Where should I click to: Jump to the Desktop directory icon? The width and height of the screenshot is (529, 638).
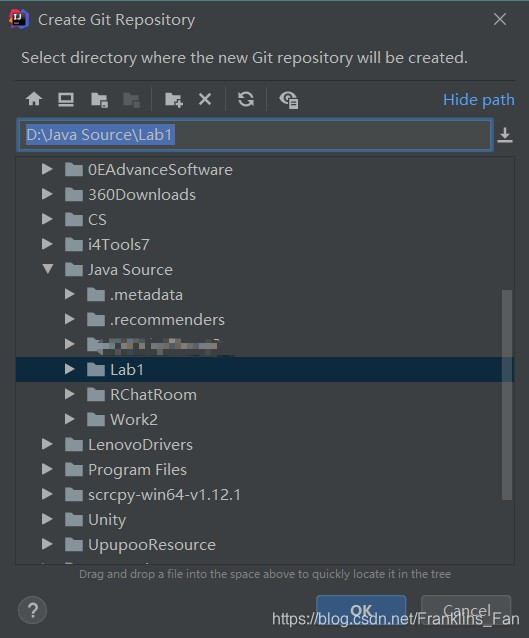[66, 99]
